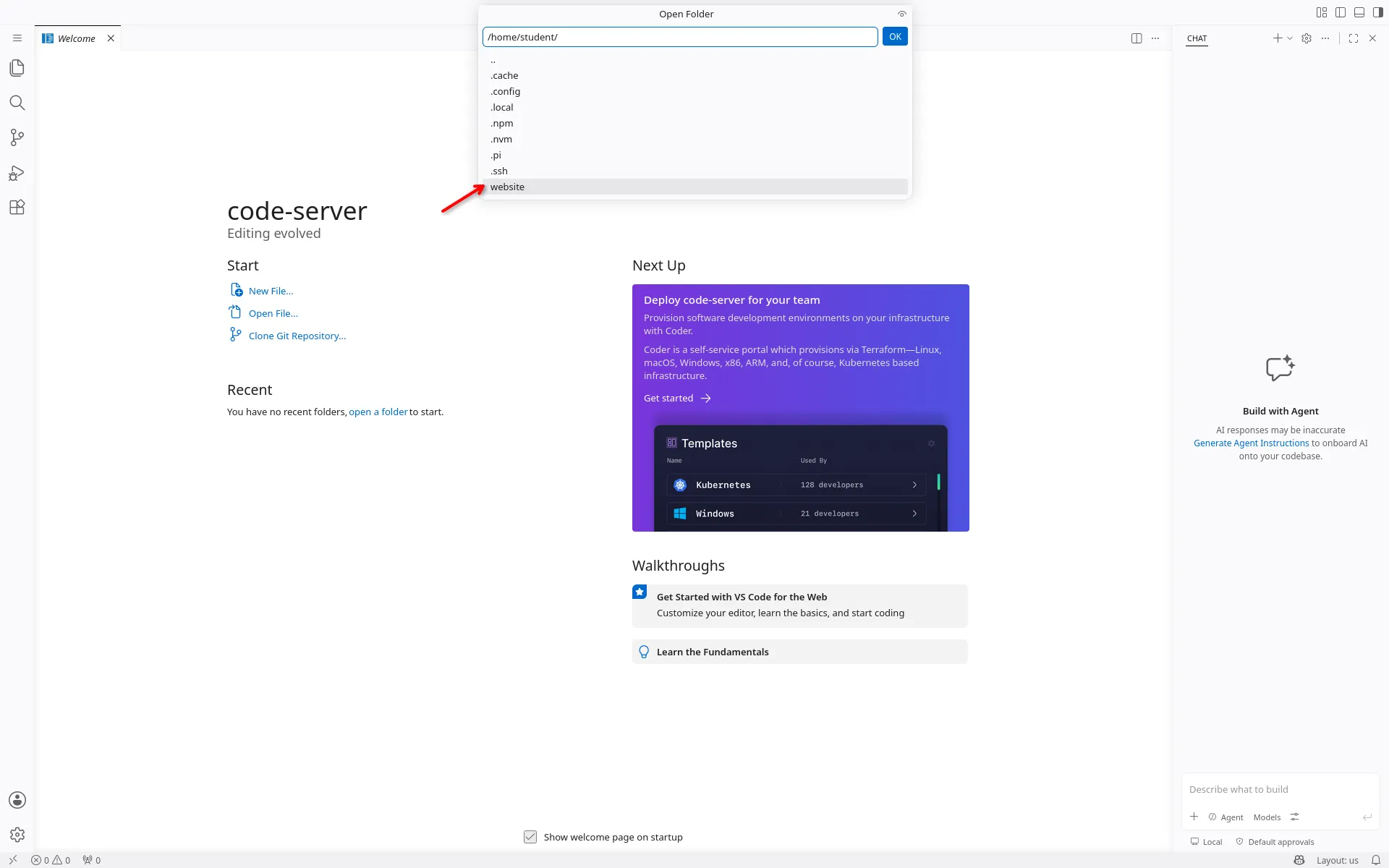Open chat tools configuration sliders icon
Image resolution: width=1389 pixels, height=868 pixels.
click(1295, 817)
